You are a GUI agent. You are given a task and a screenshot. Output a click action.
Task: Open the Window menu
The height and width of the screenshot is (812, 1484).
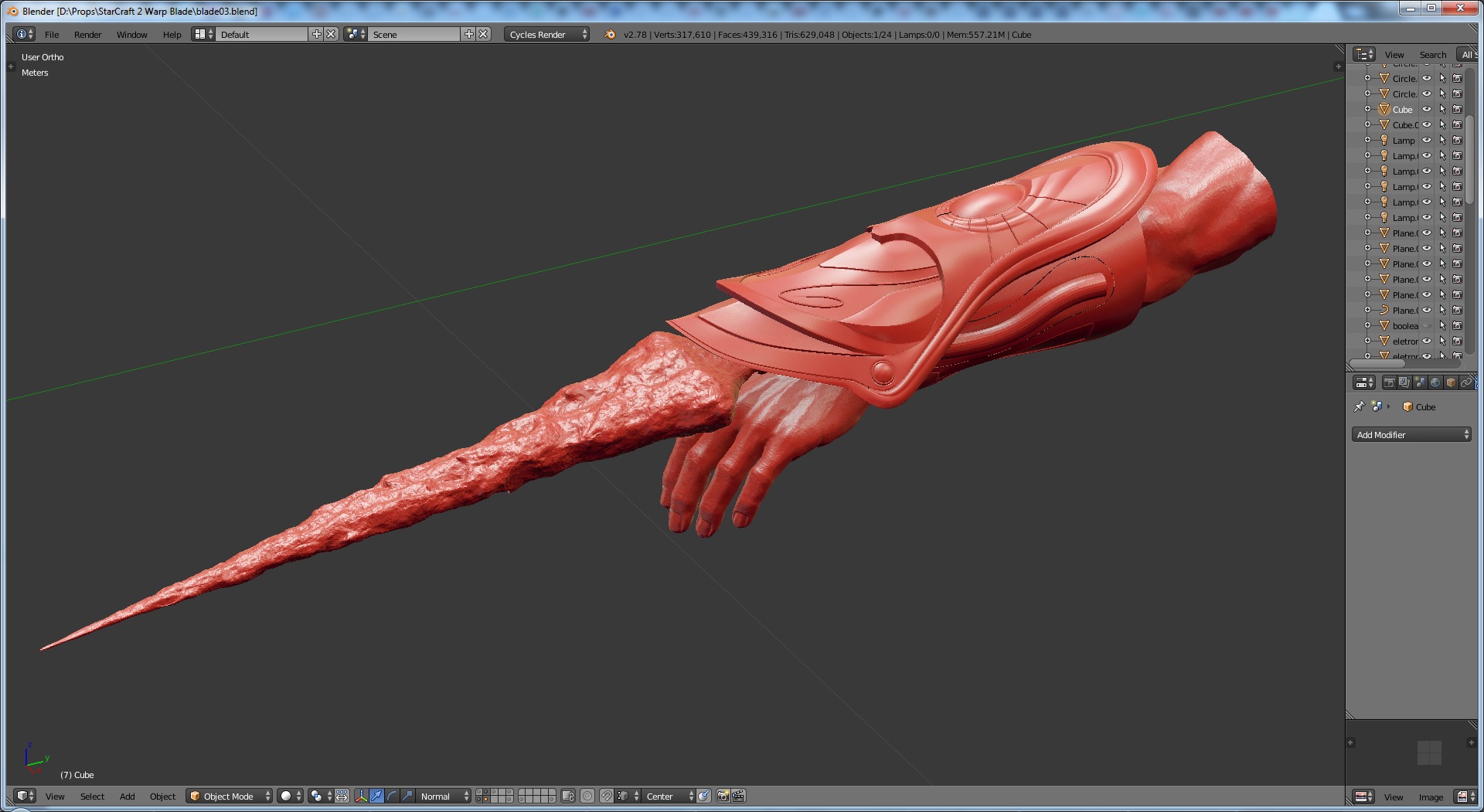(131, 34)
